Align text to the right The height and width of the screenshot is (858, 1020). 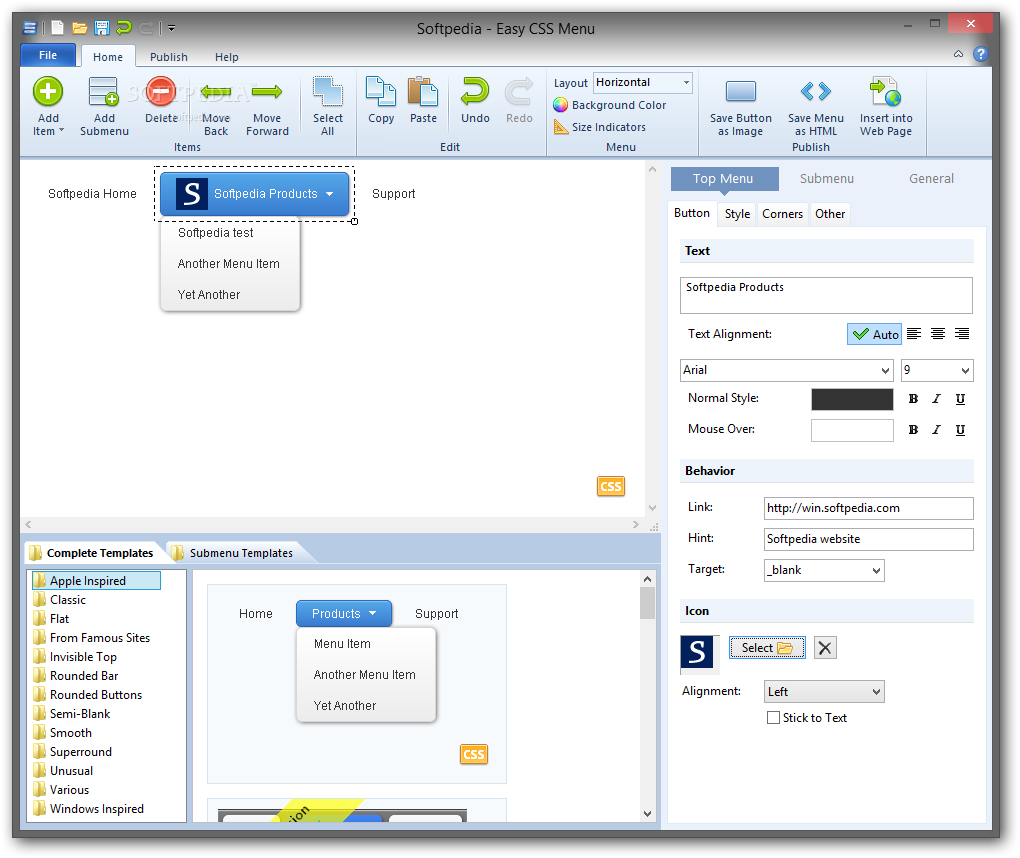[961, 334]
